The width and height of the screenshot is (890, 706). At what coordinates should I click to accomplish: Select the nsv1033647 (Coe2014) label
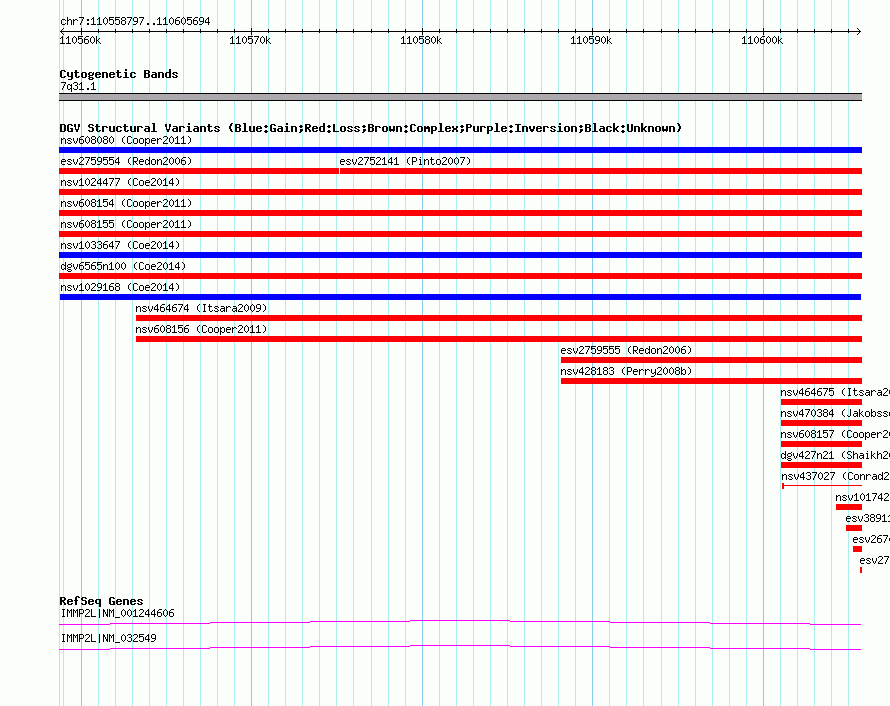(x=120, y=245)
